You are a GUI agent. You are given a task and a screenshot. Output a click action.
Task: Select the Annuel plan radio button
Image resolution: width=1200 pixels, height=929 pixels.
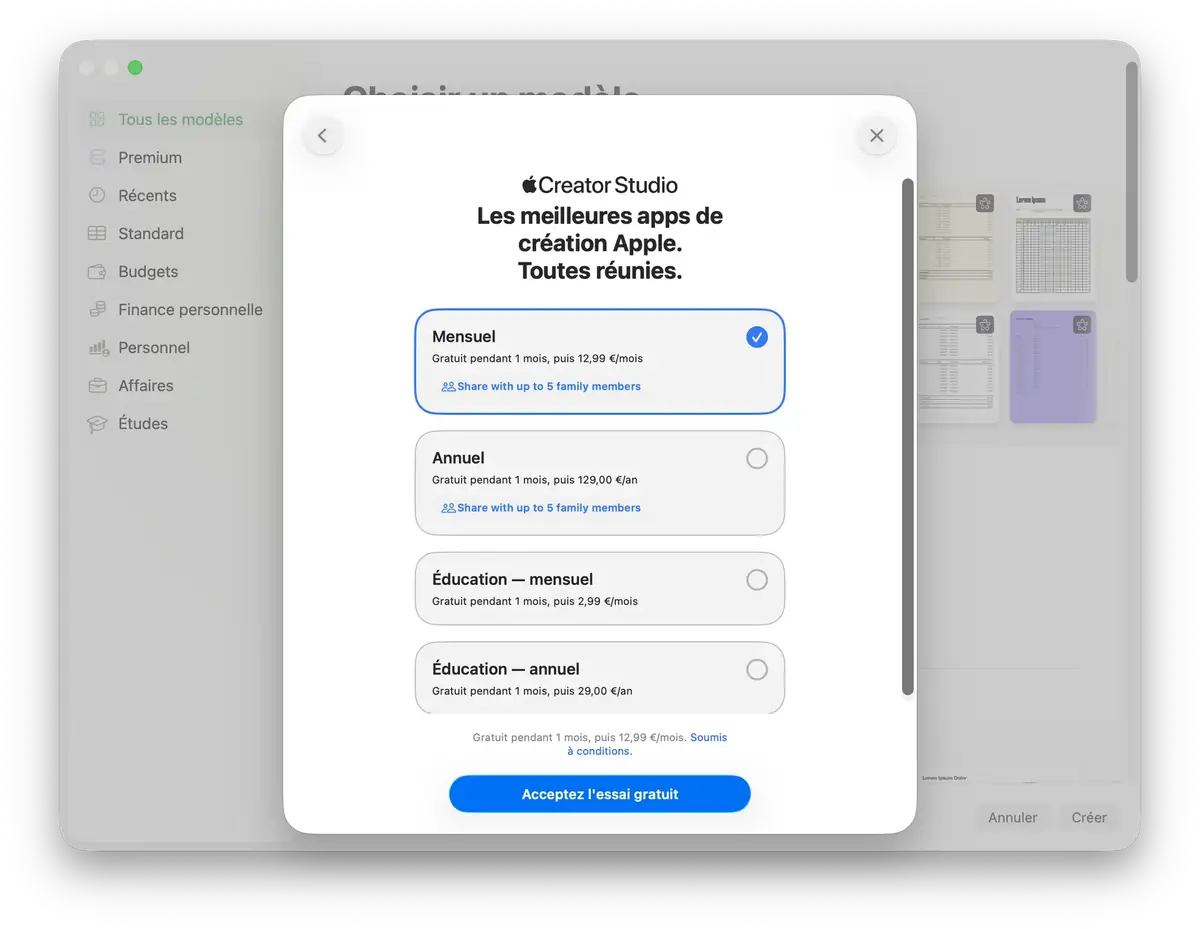[757, 458]
